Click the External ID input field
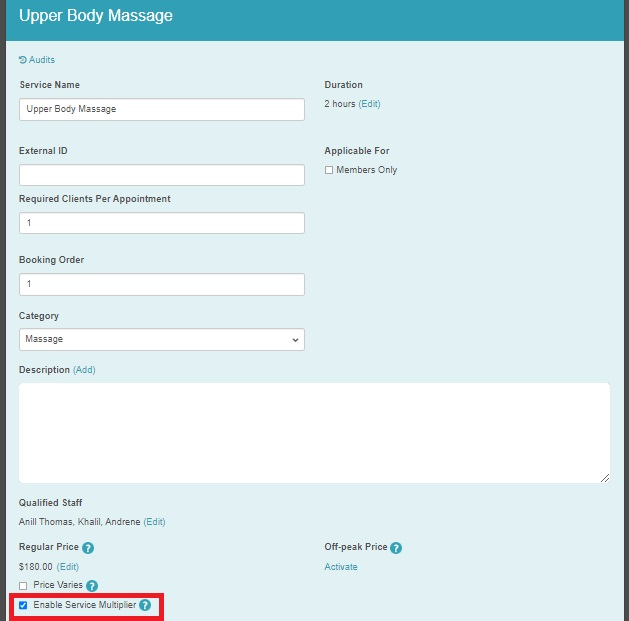 pyautogui.click(x=162, y=175)
